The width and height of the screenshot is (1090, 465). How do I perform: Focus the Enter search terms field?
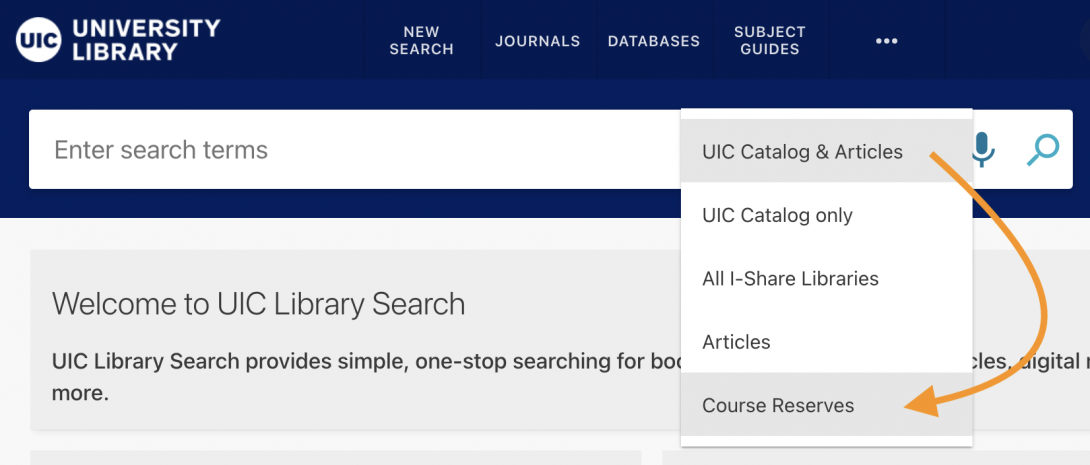click(355, 149)
